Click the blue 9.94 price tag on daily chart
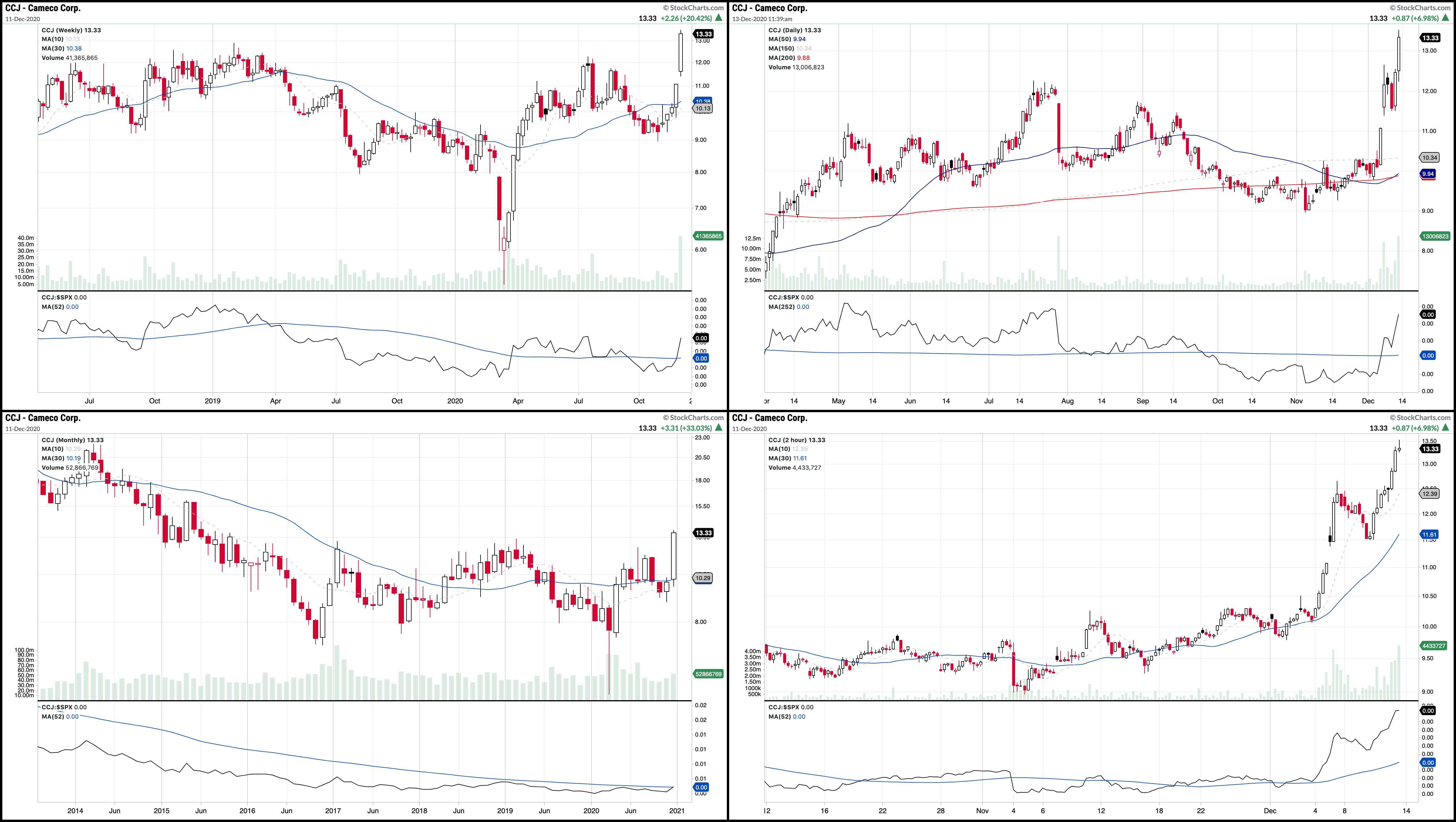 1428,174
